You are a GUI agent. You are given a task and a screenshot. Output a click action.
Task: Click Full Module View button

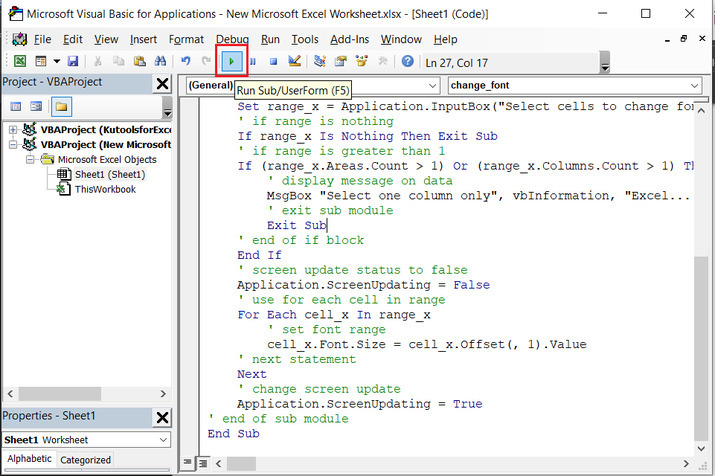tap(203, 463)
